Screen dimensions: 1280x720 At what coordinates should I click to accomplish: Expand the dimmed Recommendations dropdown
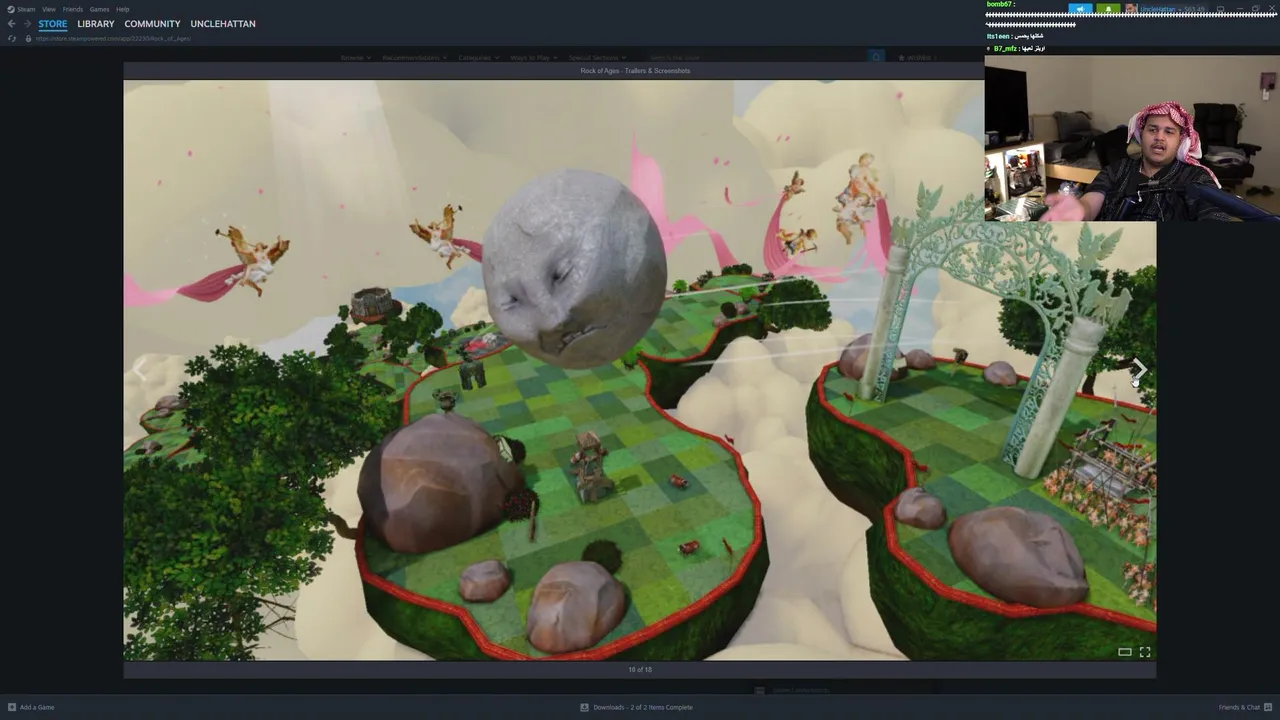point(414,58)
